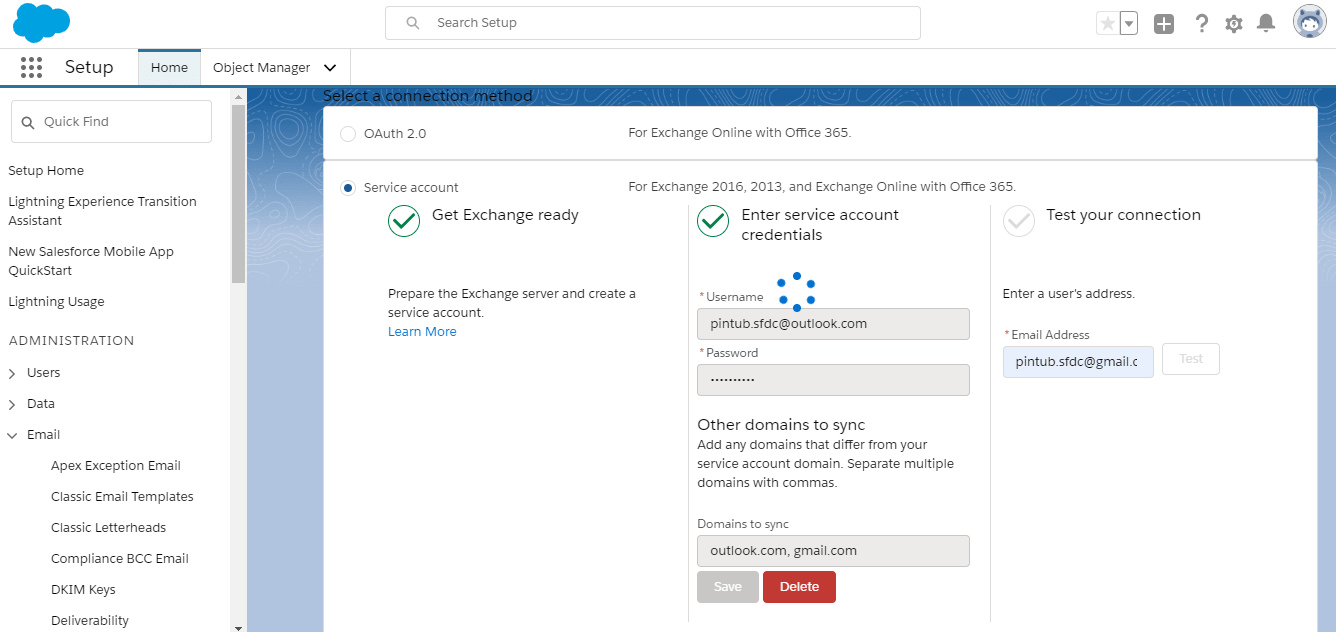Collapse the Email tree node

click(12, 435)
